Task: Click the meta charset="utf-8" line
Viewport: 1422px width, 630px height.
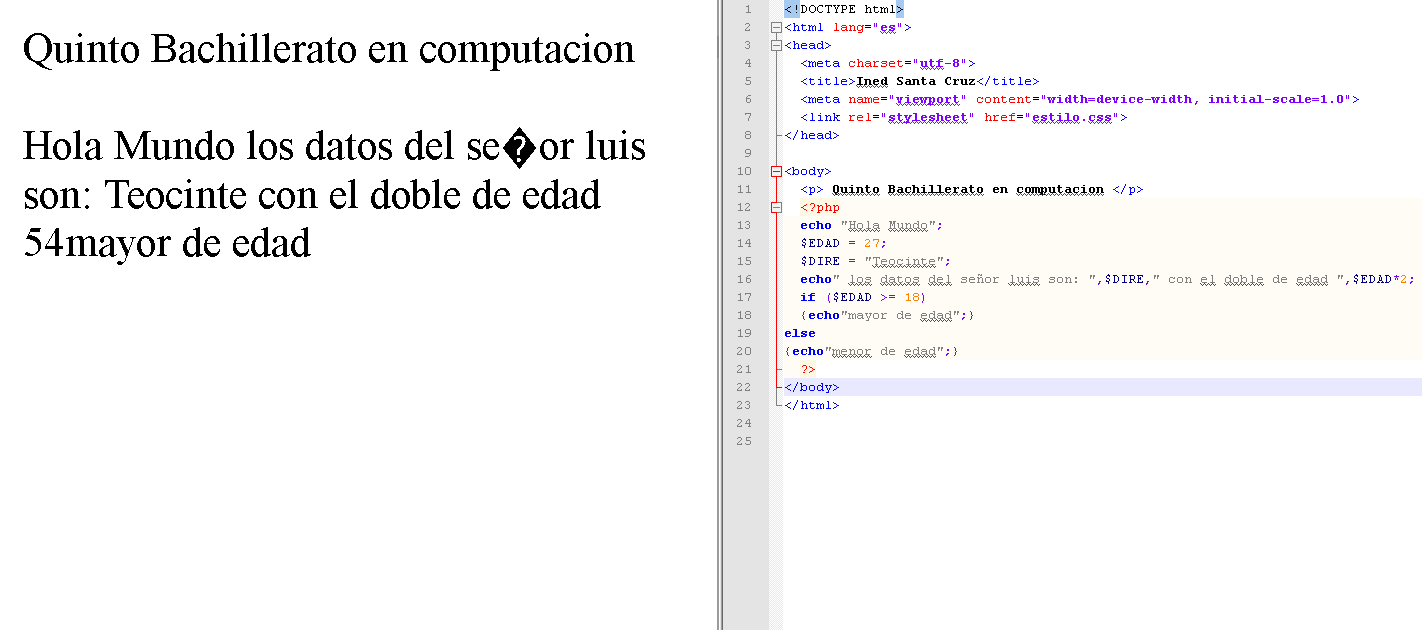Action: (887, 64)
